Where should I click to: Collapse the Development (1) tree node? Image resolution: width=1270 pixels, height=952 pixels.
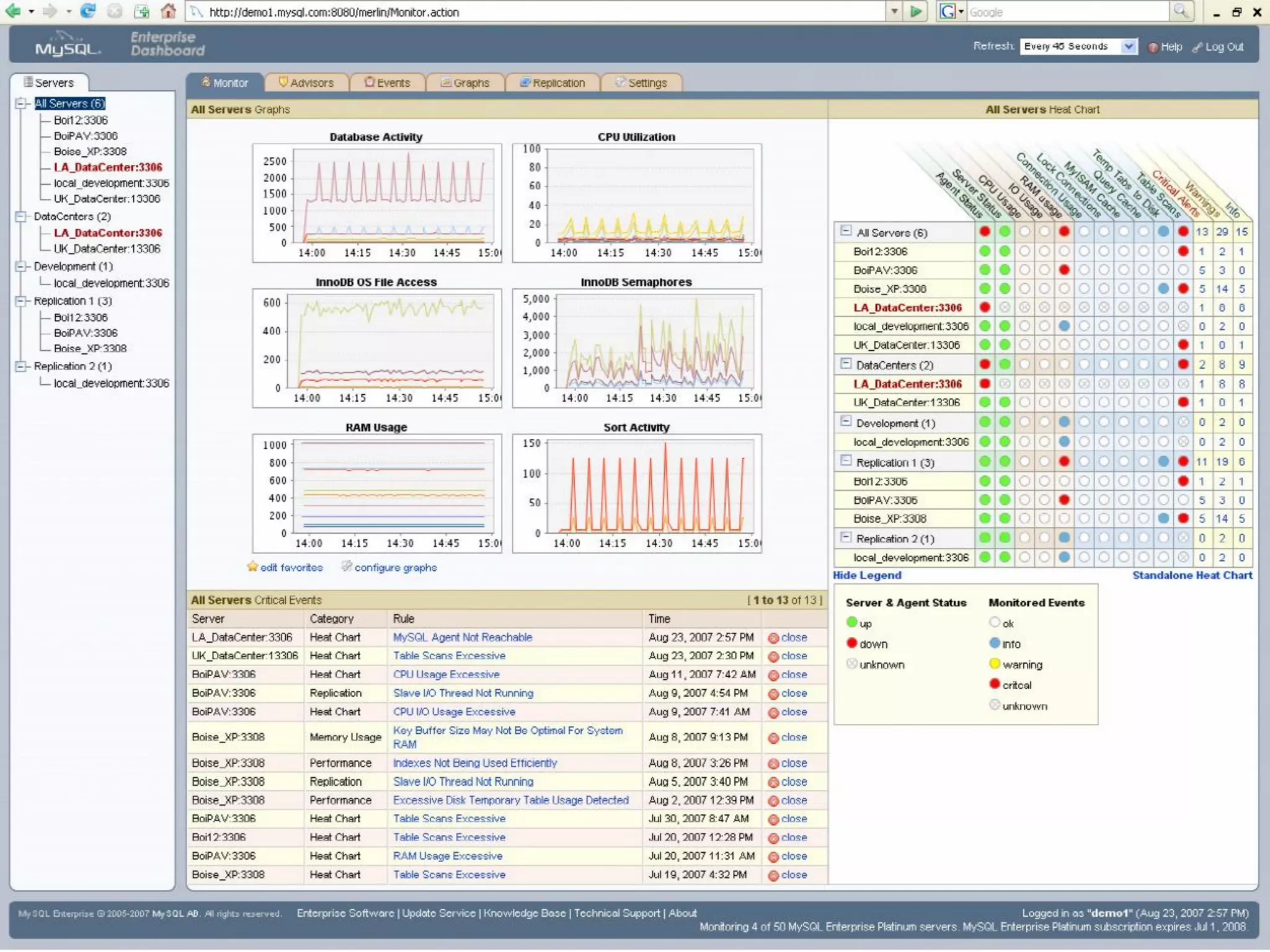(x=21, y=267)
